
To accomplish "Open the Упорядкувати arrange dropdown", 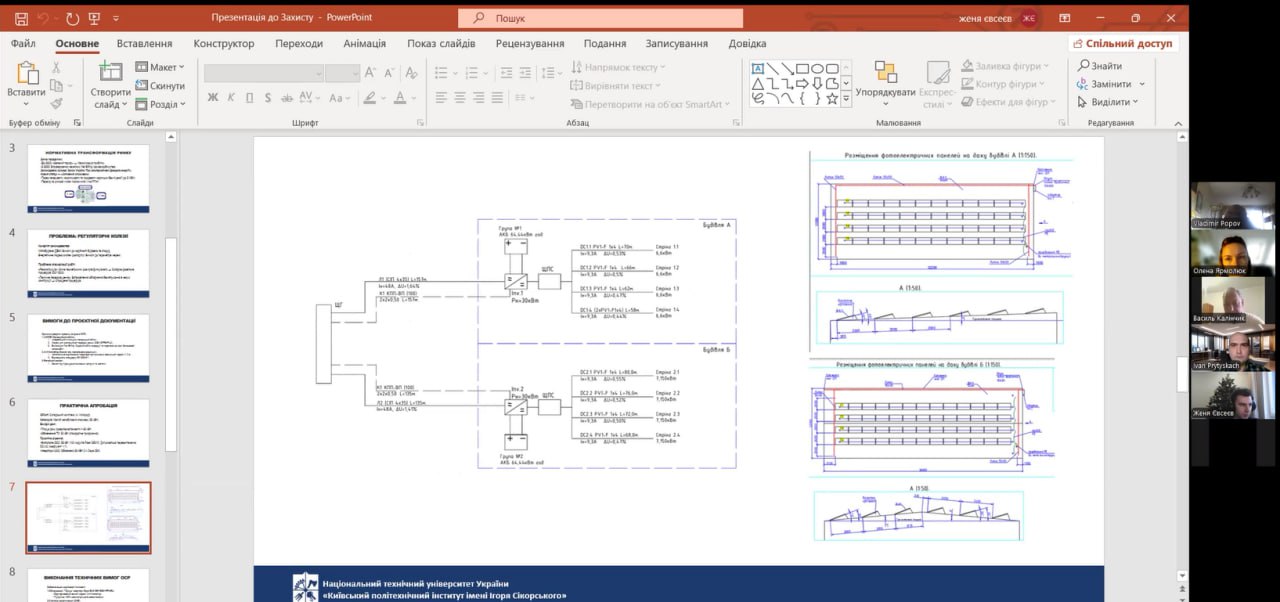I will [885, 93].
